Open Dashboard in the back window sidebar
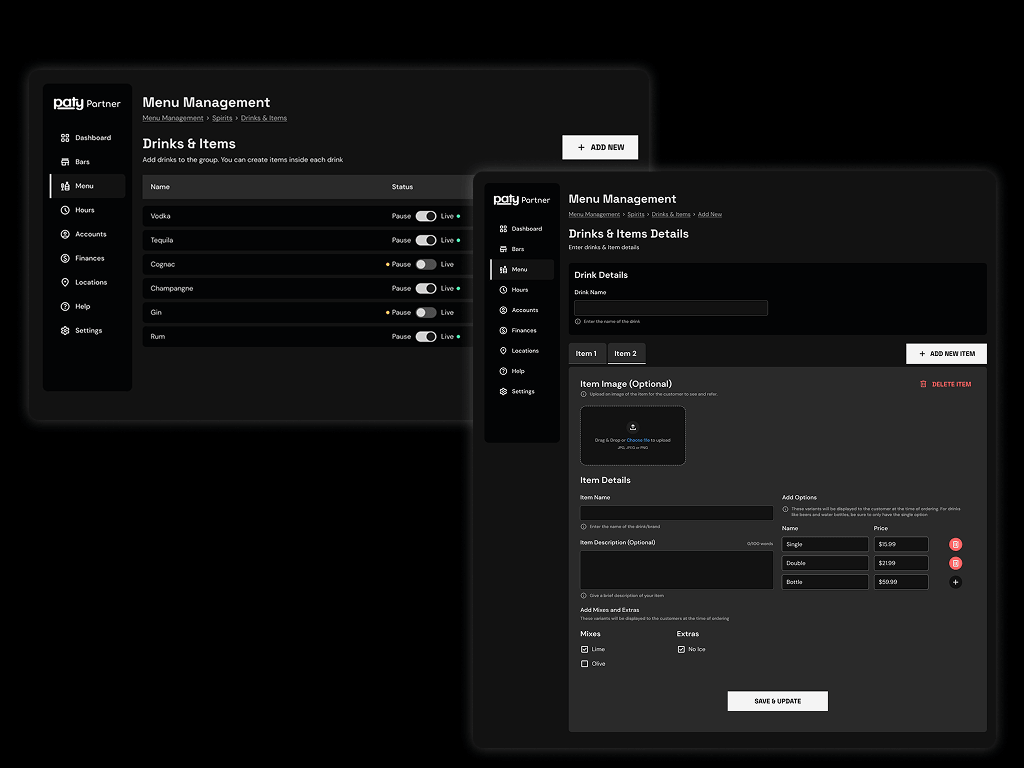The height and width of the screenshot is (768, 1024). point(86,138)
